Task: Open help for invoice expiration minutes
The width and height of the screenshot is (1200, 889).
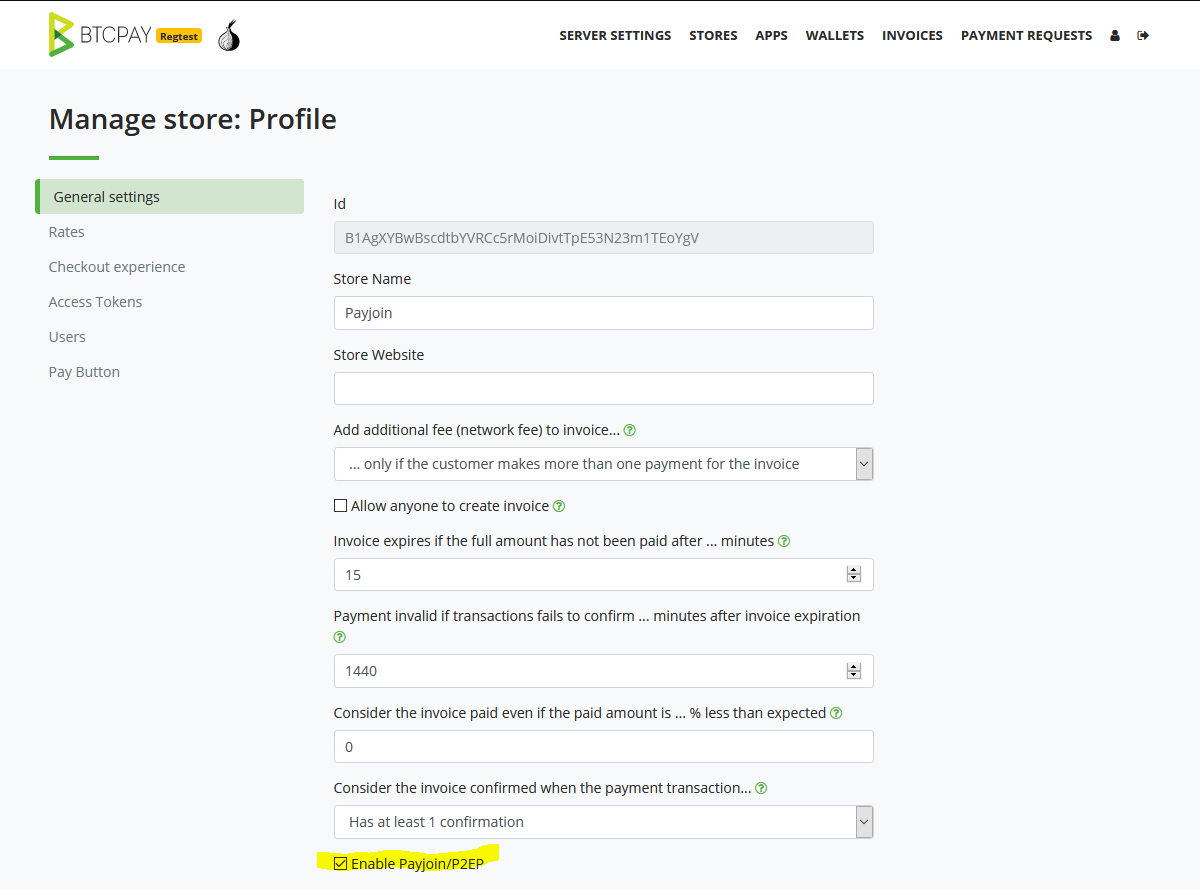Action: 784,540
